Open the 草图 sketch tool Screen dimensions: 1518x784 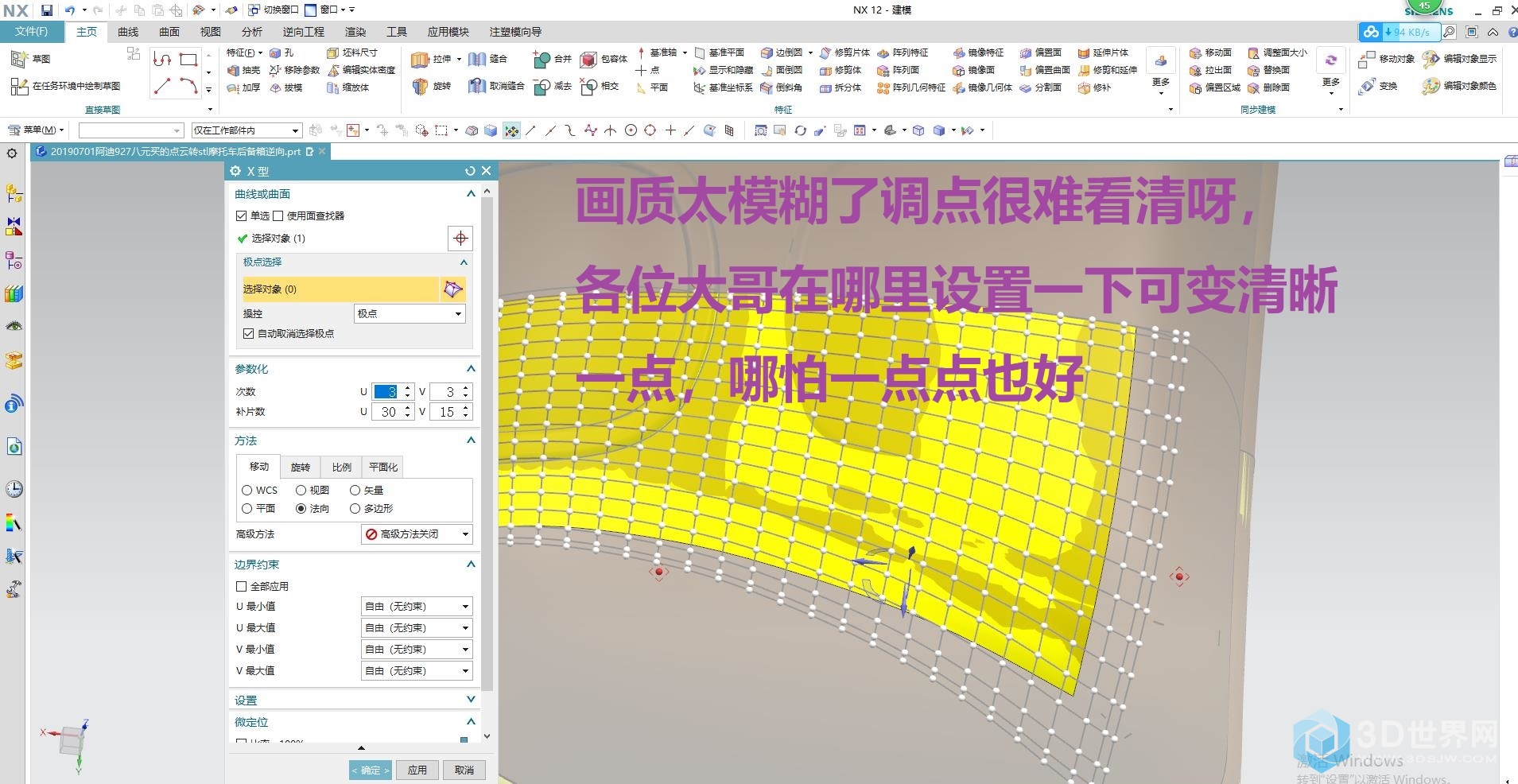[31, 59]
